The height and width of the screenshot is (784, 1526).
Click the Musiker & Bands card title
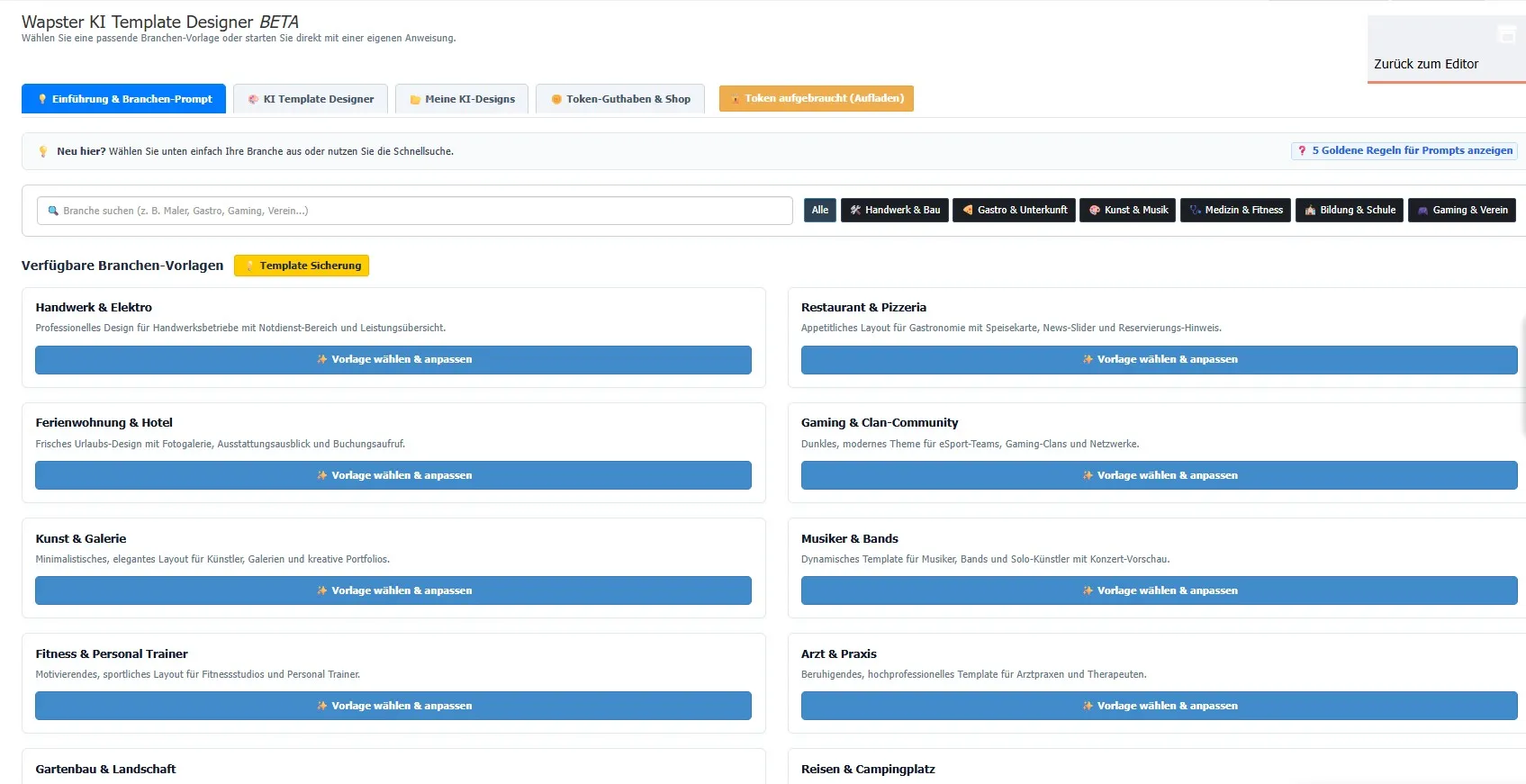tap(850, 538)
